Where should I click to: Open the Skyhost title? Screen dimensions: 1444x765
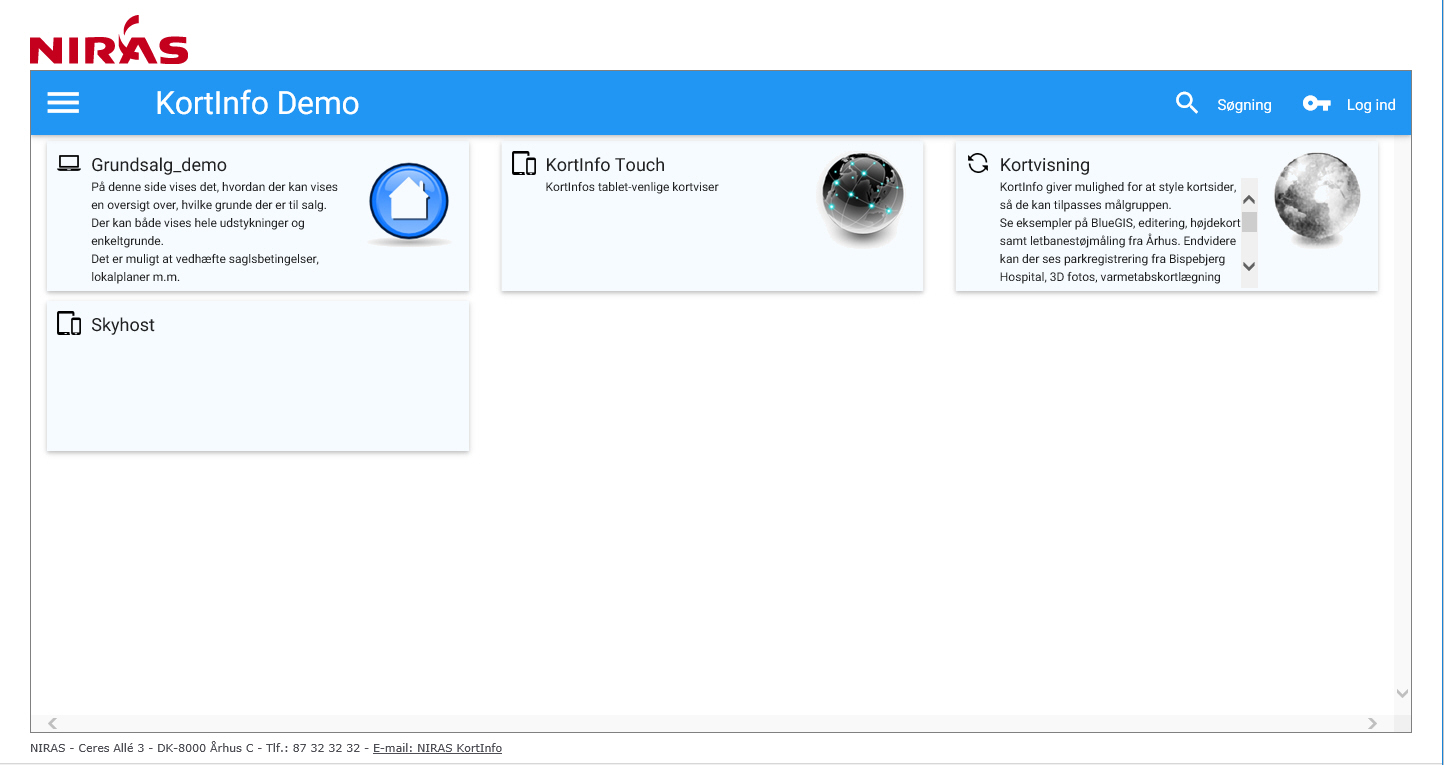point(123,325)
